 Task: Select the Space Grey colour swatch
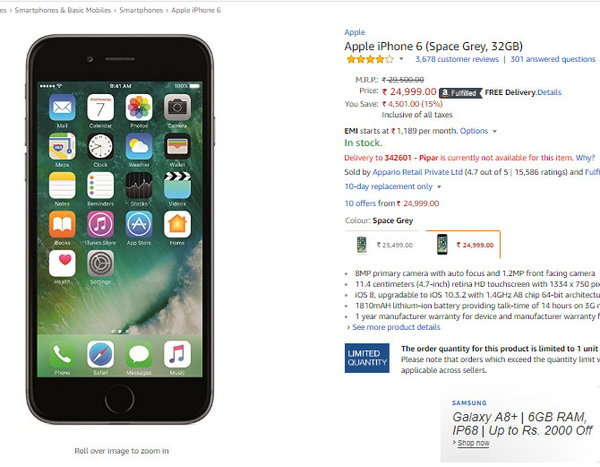tap(463, 245)
